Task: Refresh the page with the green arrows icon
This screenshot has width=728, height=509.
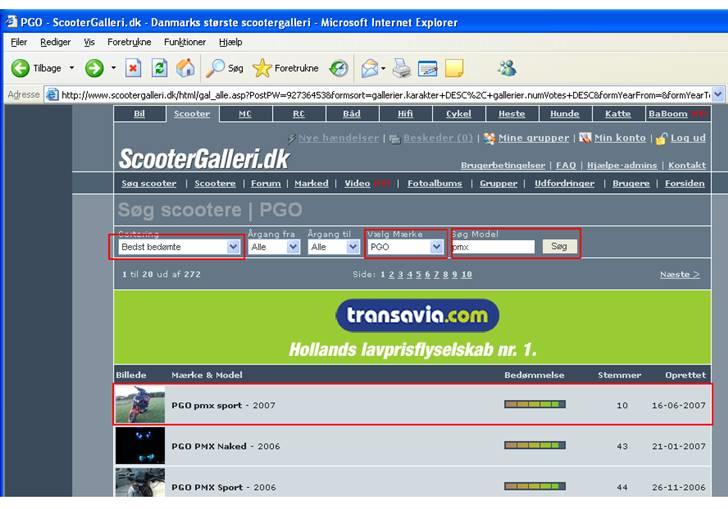Action: point(160,68)
